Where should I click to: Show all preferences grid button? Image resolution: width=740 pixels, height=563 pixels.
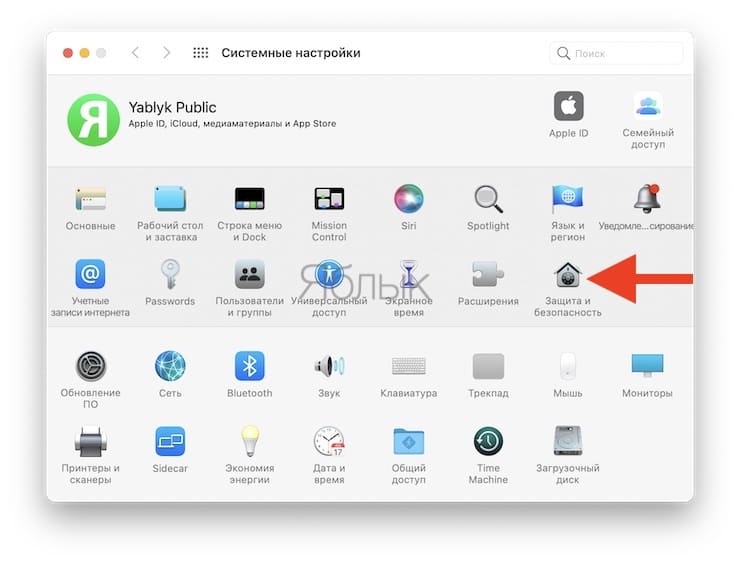click(x=201, y=52)
